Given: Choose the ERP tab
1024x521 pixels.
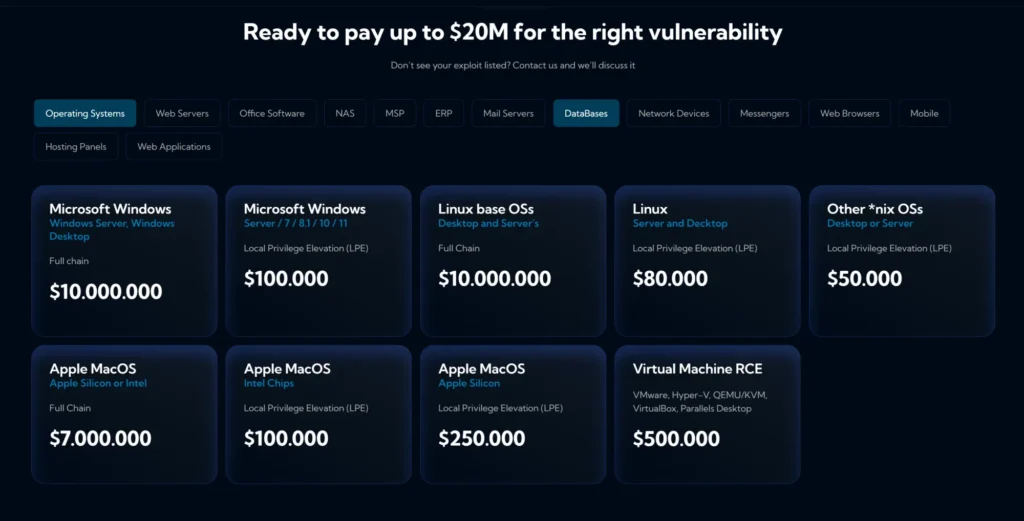Looking at the screenshot, I should 443,113.
